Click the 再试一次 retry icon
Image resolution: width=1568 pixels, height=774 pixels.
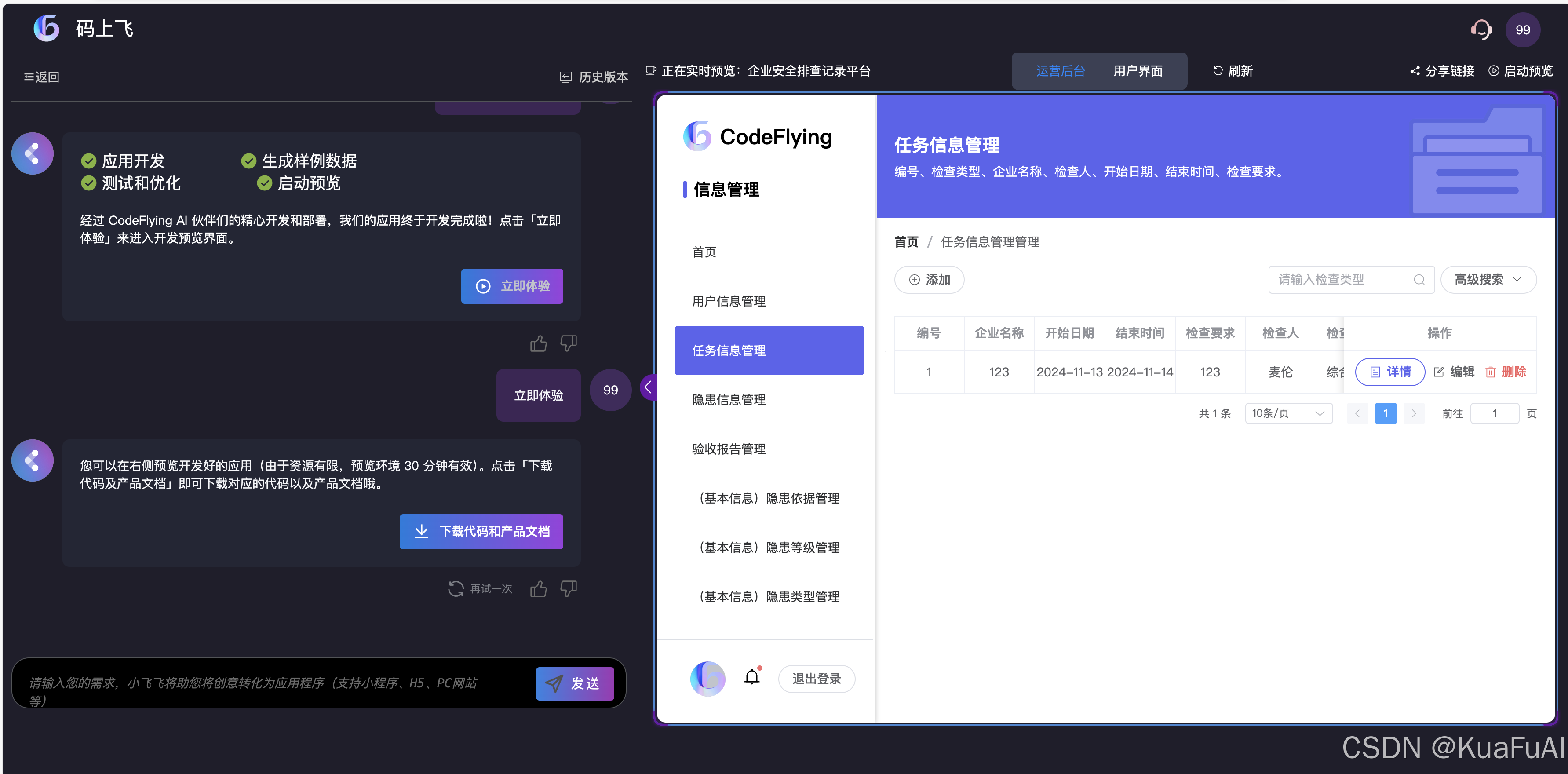(456, 589)
